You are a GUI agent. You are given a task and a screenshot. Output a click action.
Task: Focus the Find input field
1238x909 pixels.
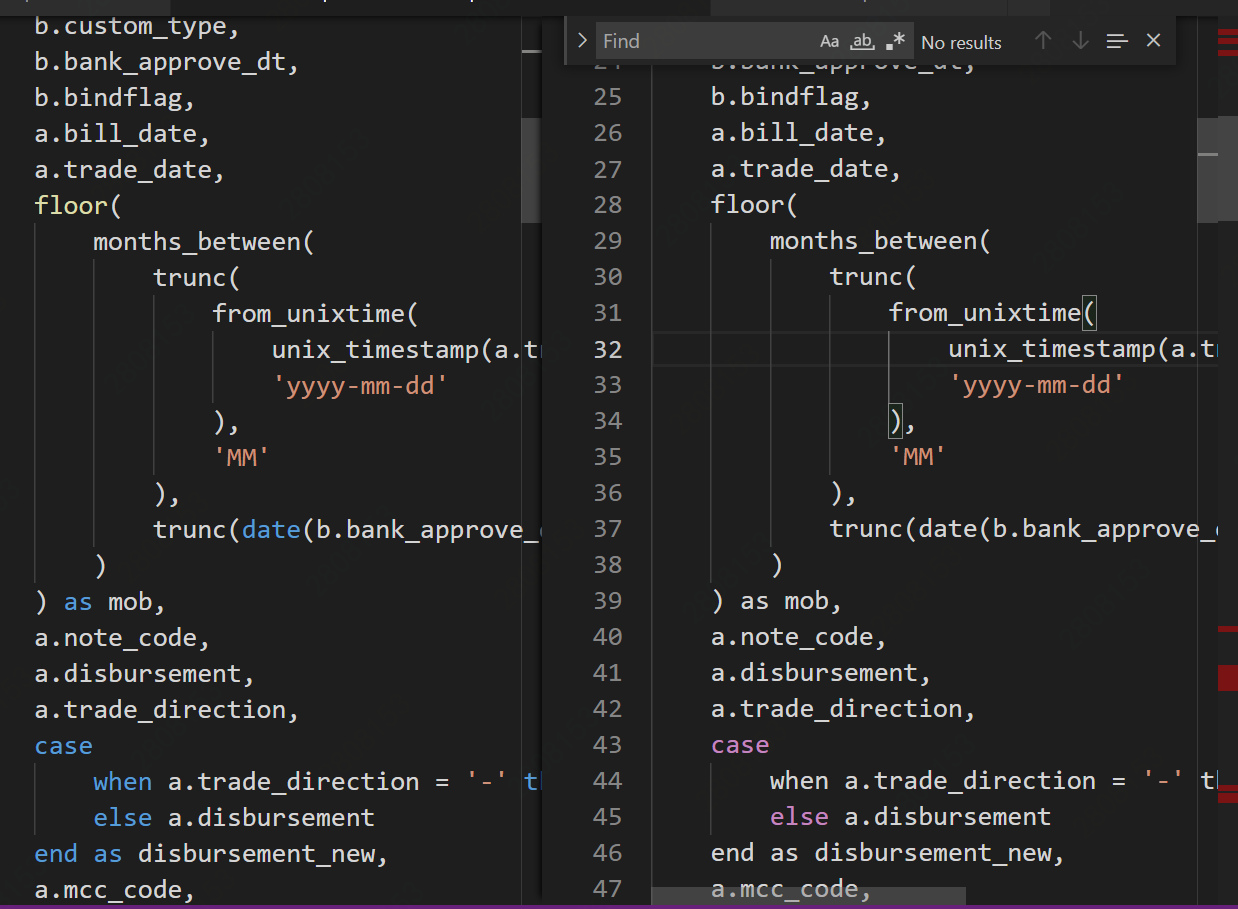pyautogui.click(x=706, y=41)
